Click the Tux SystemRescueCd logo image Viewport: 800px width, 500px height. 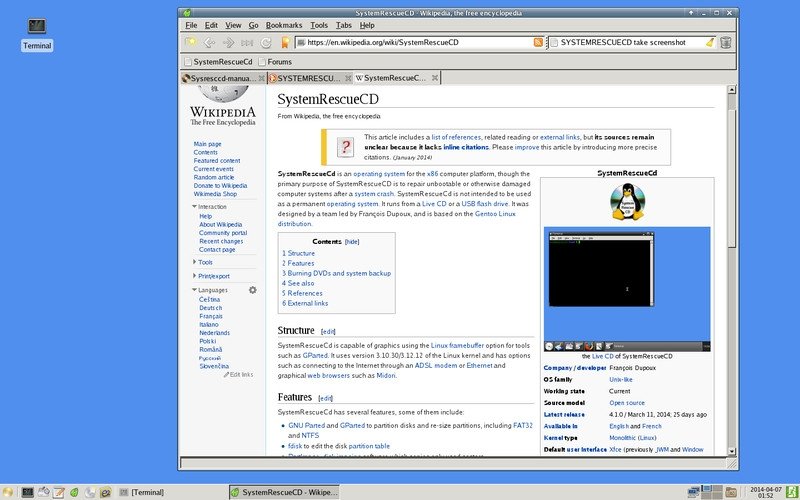click(x=628, y=202)
